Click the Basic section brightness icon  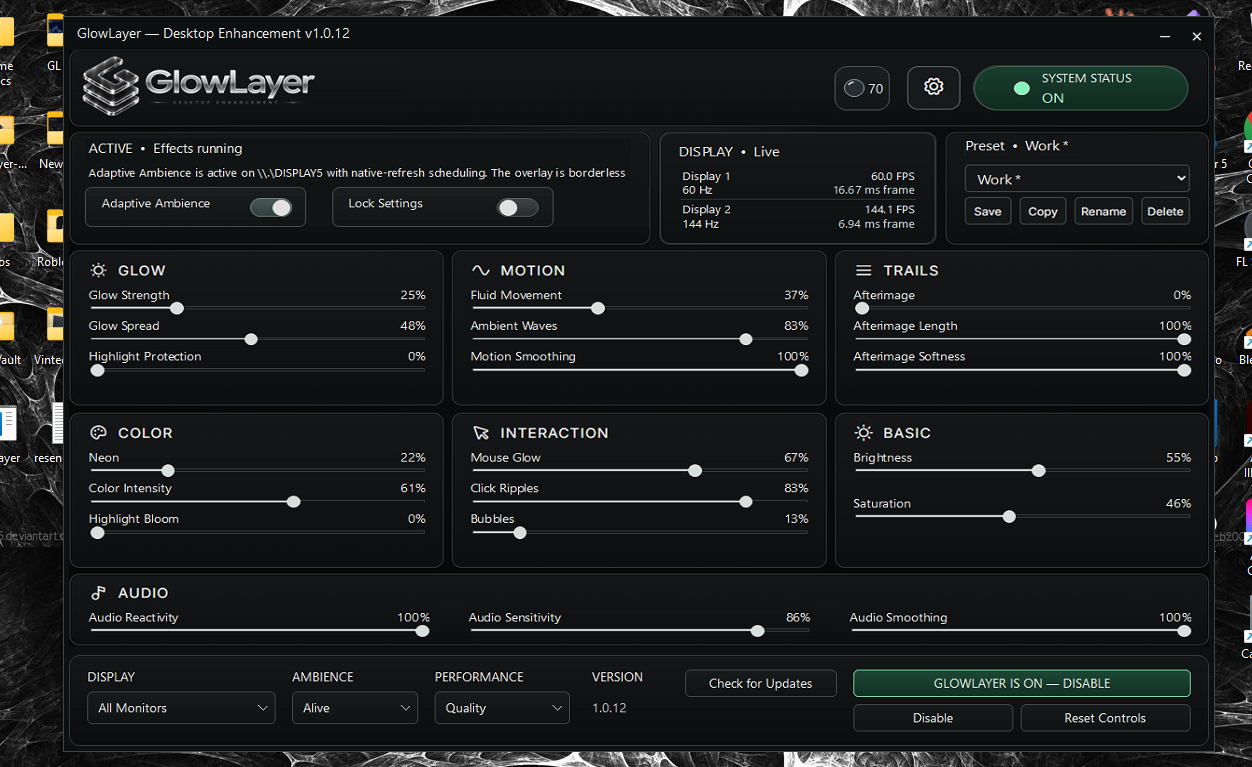point(864,433)
